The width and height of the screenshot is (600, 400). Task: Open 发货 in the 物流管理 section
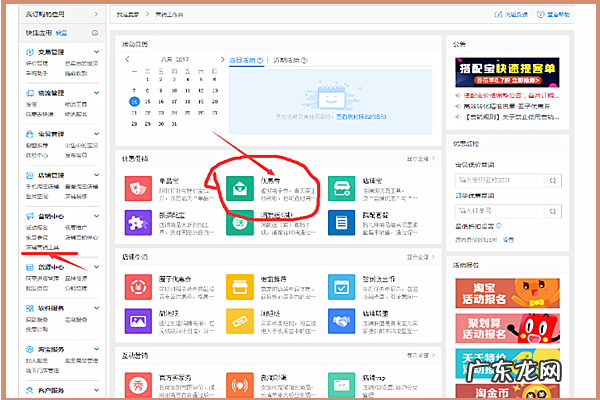(x=31, y=104)
